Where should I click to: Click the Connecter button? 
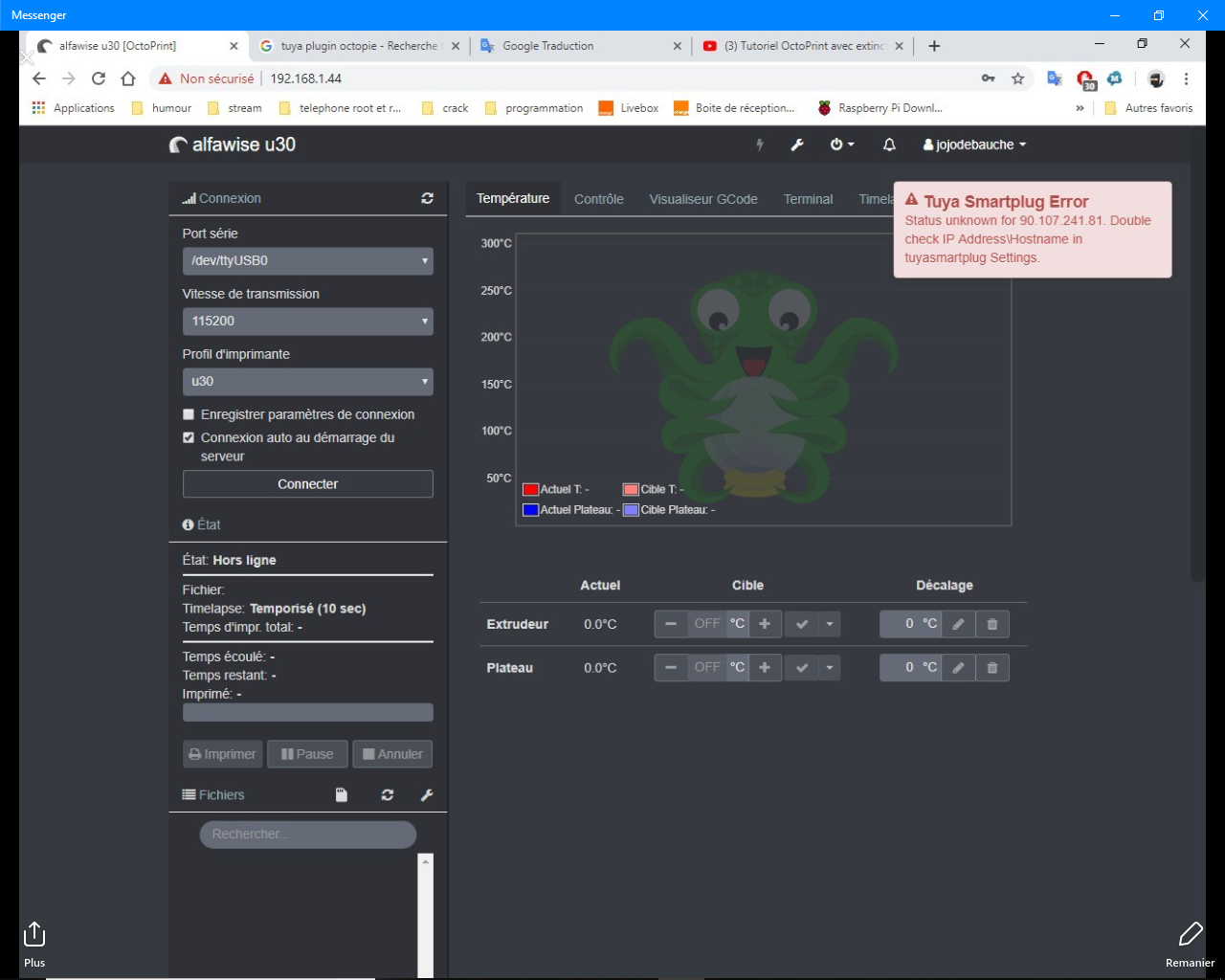click(307, 484)
